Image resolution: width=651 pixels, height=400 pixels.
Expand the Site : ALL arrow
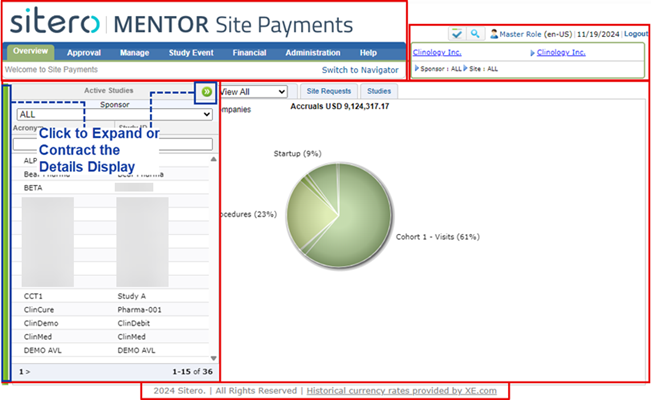pos(465,68)
